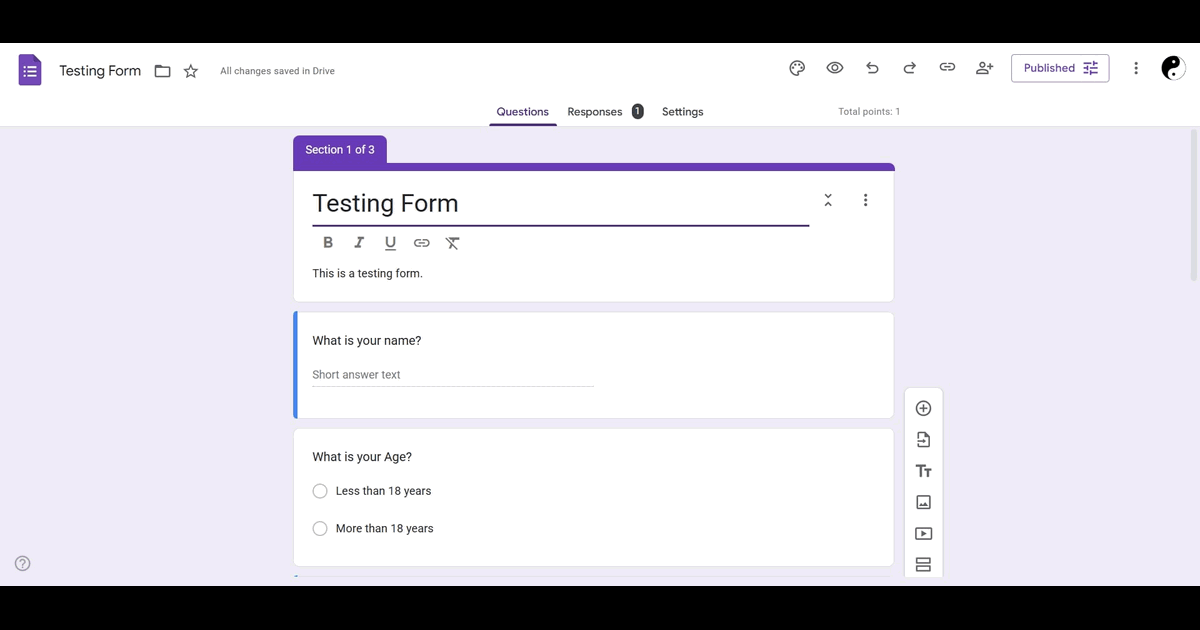
Task: Star the Testing Form
Action: (191, 71)
